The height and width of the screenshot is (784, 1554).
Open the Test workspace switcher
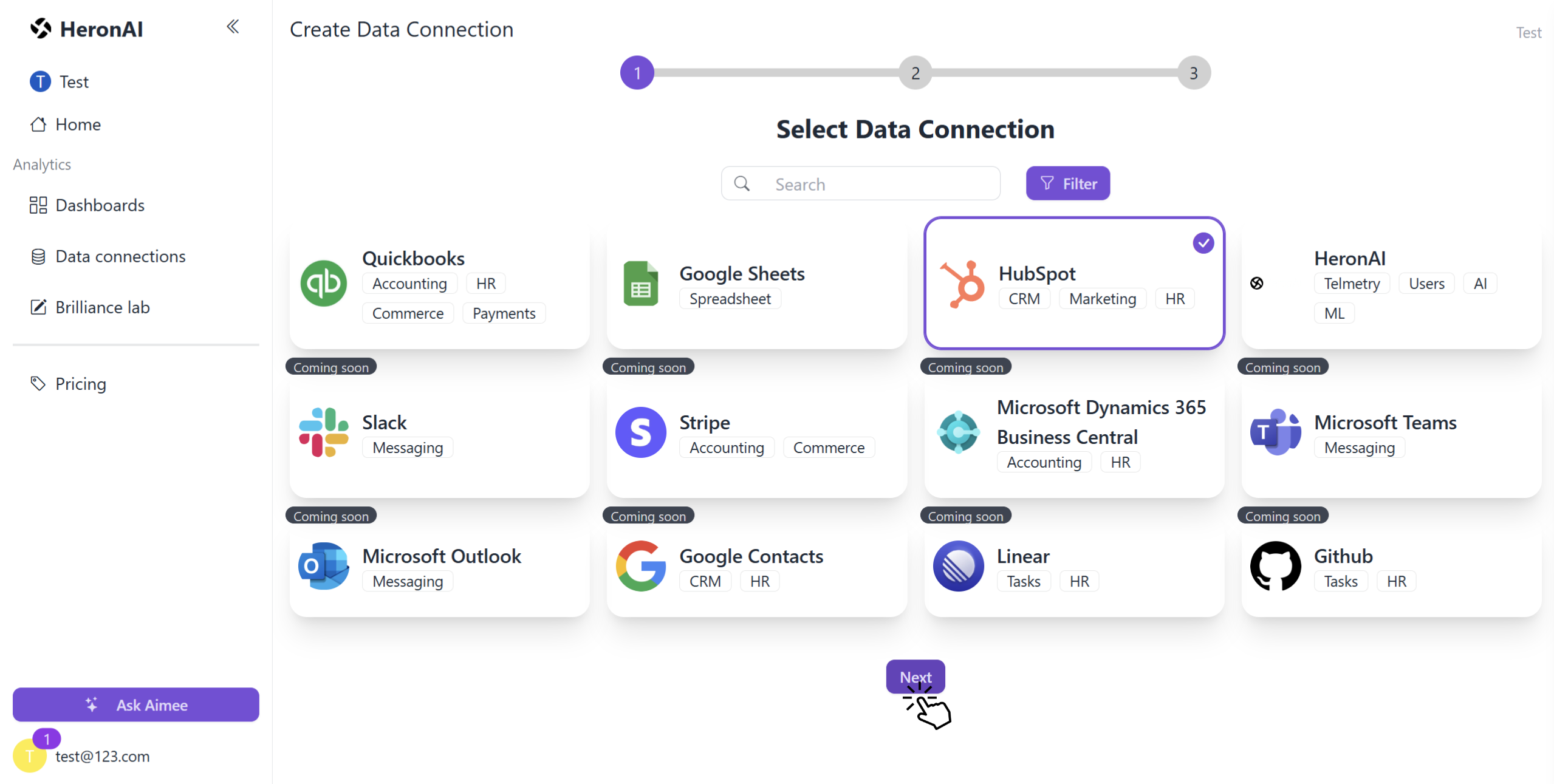[60, 81]
